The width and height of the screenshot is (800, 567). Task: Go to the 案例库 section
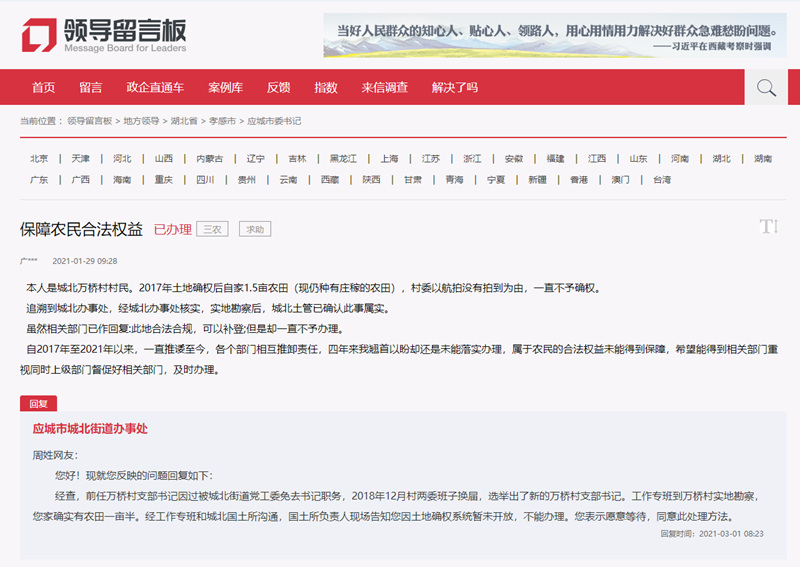225,87
